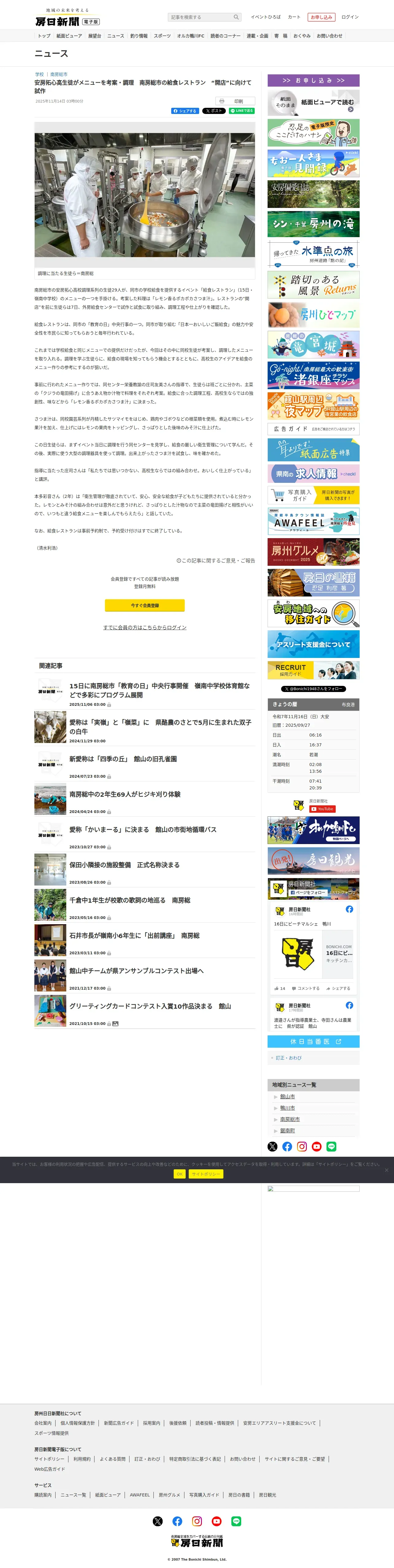Open the sidebar YouTube social icon
The height and width of the screenshot is (1568, 394).
pyautogui.click(x=316, y=1146)
